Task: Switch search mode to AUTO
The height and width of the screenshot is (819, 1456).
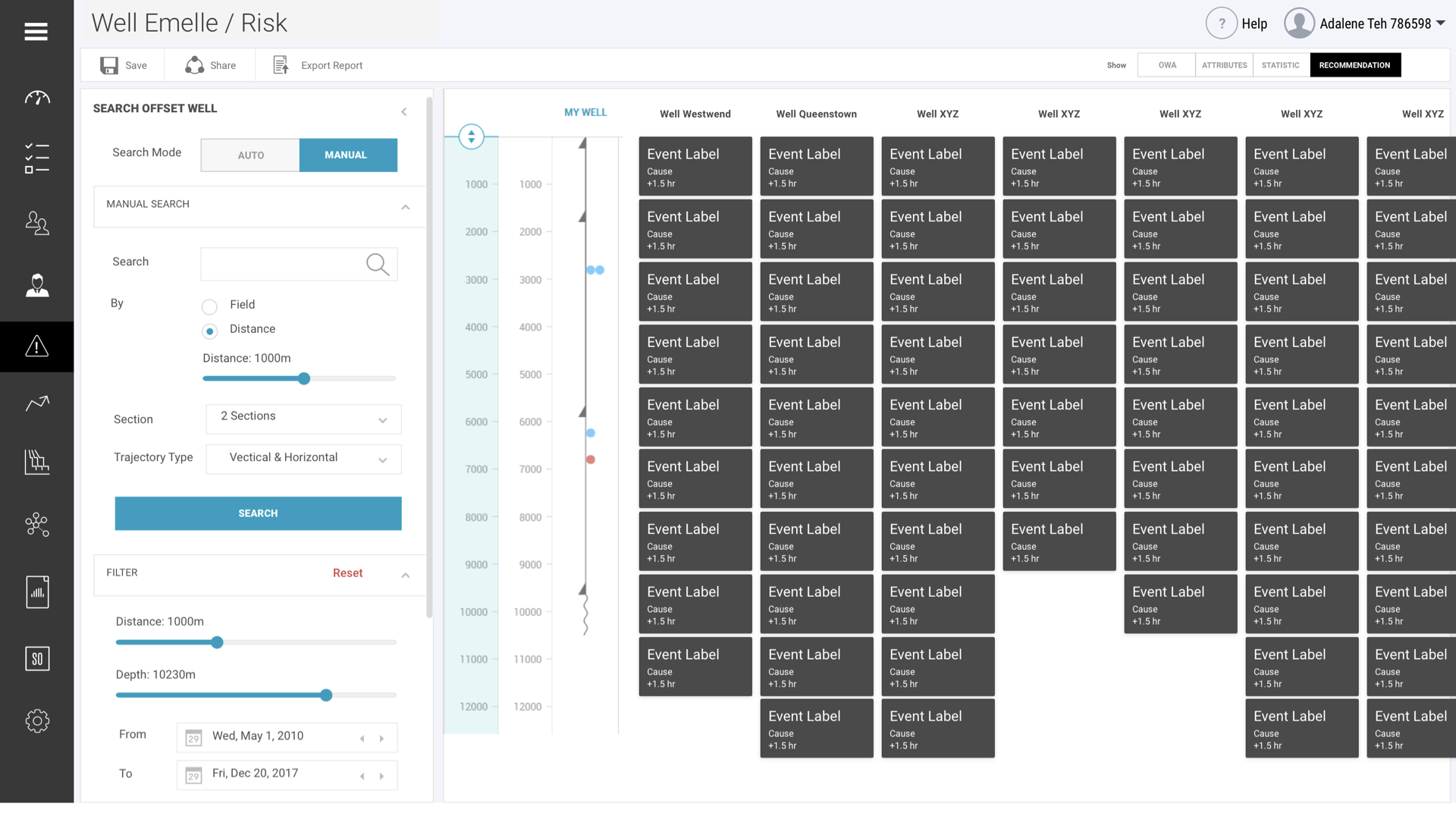Action: click(250, 155)
